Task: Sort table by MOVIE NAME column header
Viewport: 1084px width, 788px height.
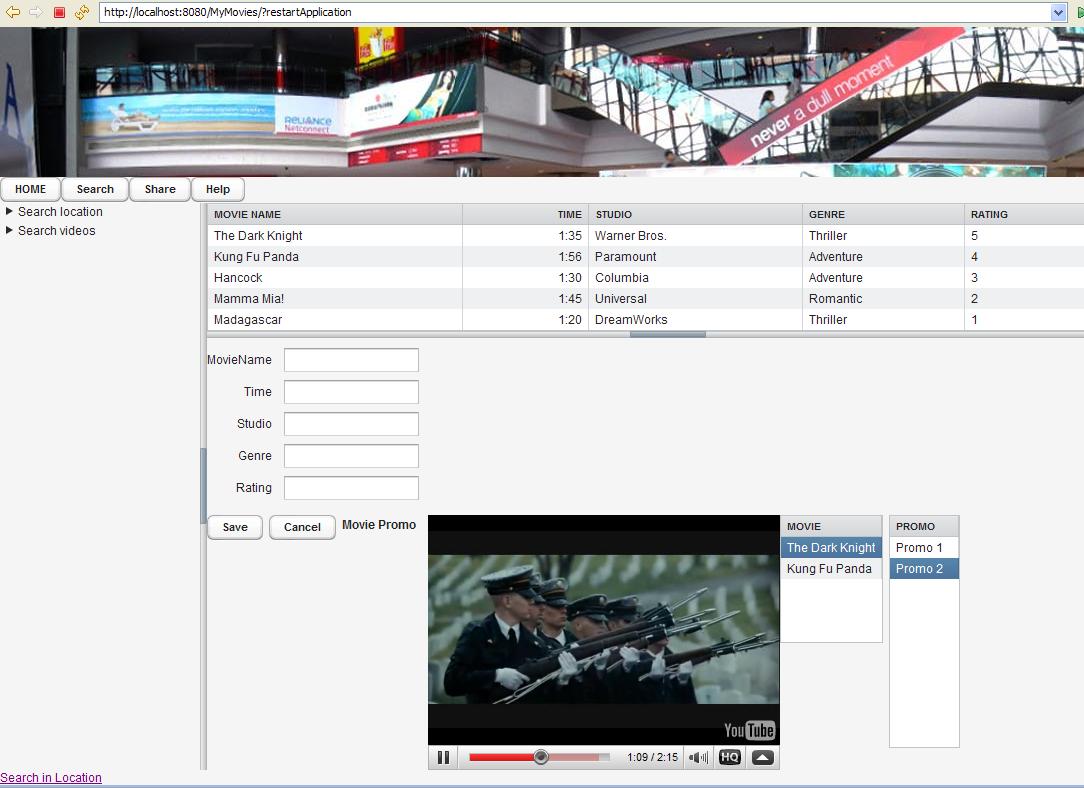Action: [x=335, y=214]
